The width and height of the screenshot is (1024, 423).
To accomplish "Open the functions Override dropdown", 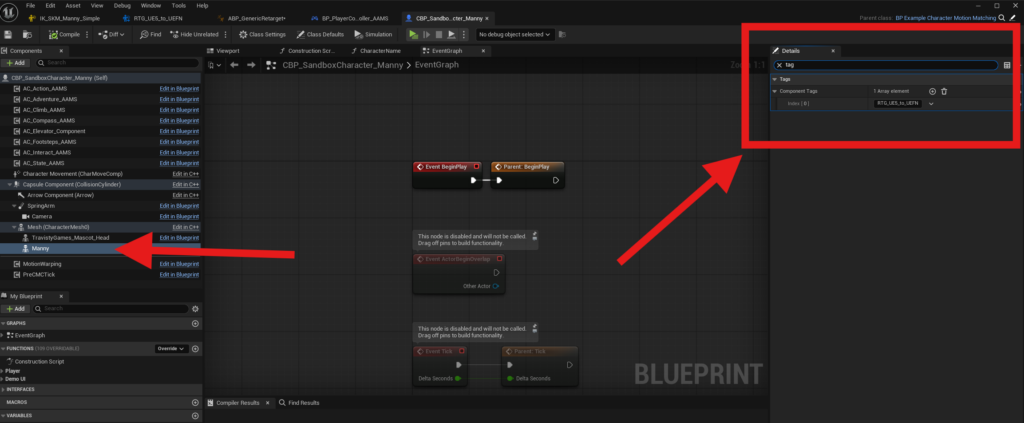I will (169, 348).
